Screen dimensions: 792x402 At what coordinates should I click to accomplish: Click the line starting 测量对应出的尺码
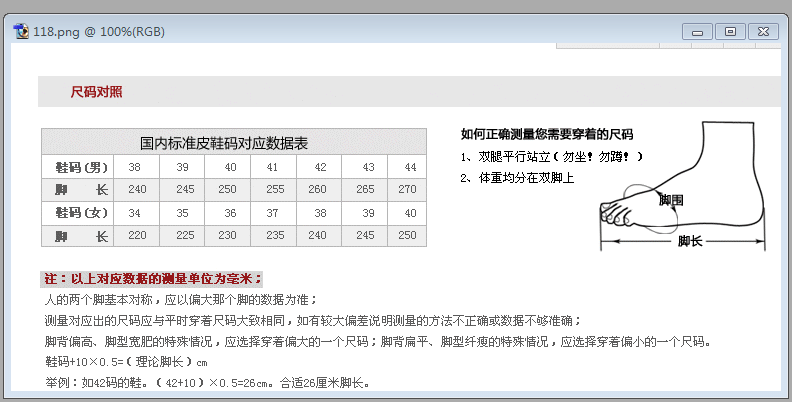pyautogui.click(x=313, y=321)
